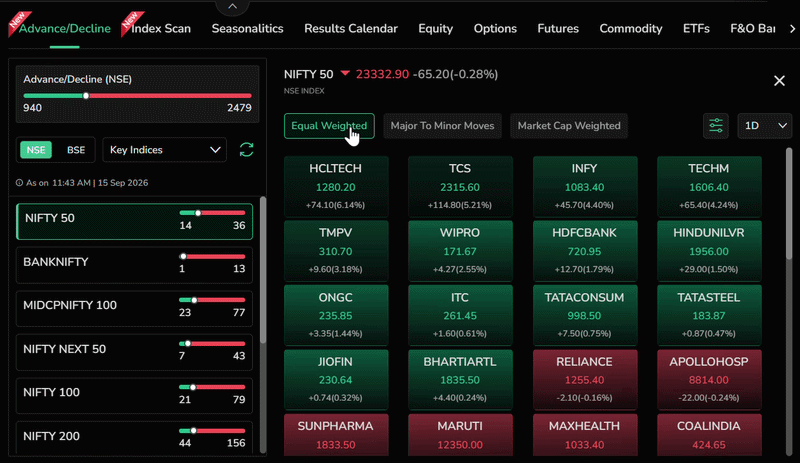The height and width of the screenshot is (463, 800).
Task: Open the SUNPHARMA stock tile
Action: tap(336, 435)
